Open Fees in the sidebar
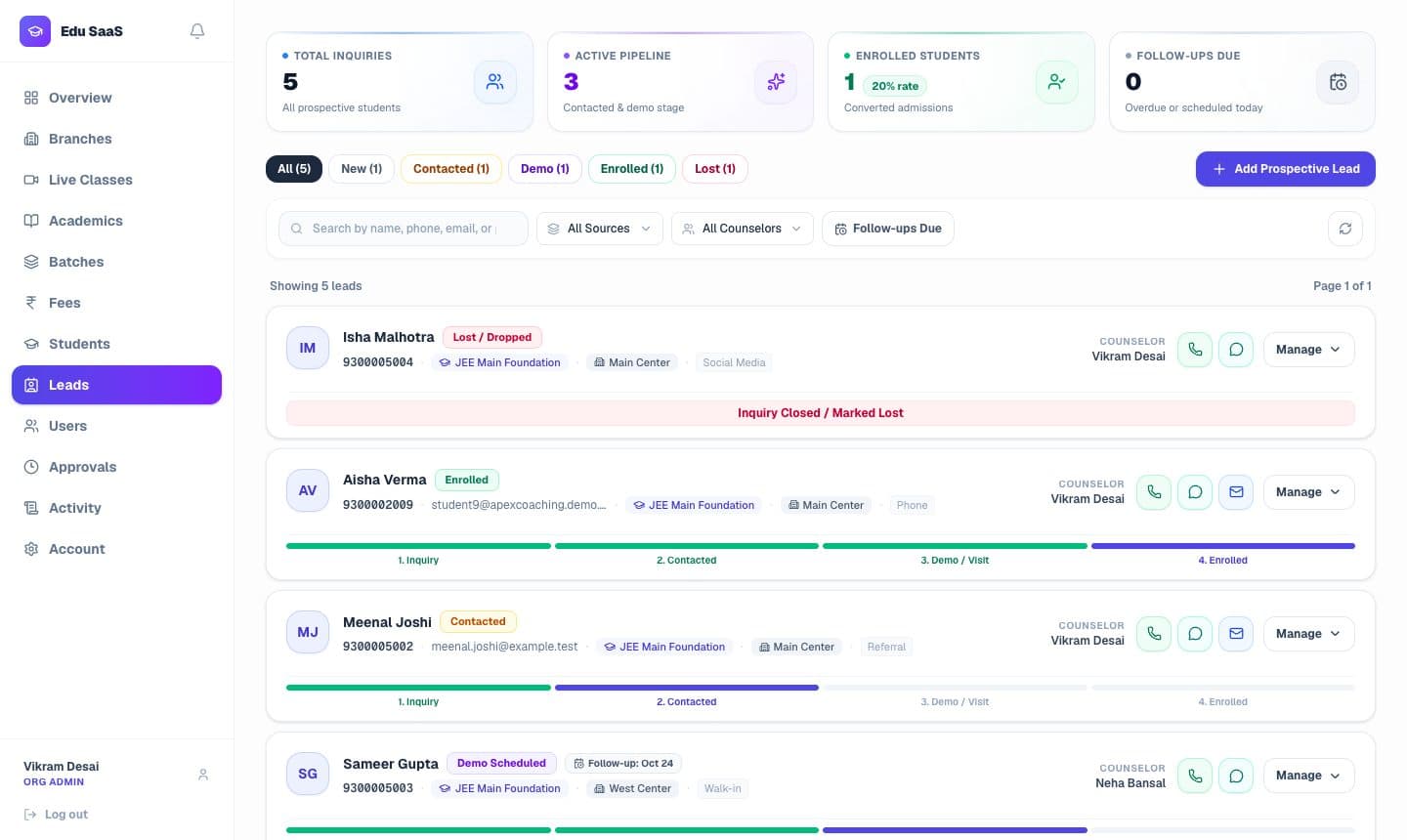The height and width of the screenshot is (840, 1407). [x=116, y=303]
